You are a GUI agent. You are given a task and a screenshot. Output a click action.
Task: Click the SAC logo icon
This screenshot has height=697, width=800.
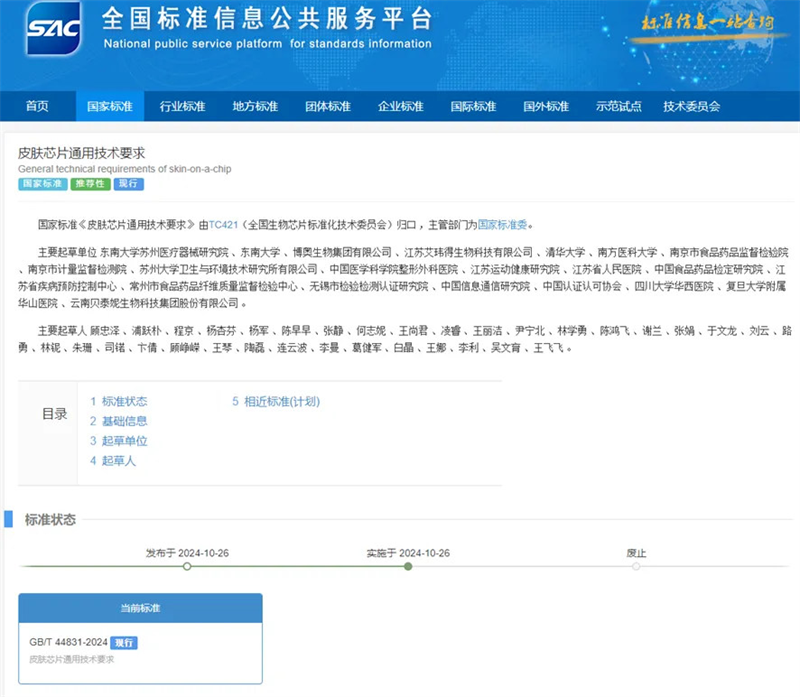click(52, 30)
